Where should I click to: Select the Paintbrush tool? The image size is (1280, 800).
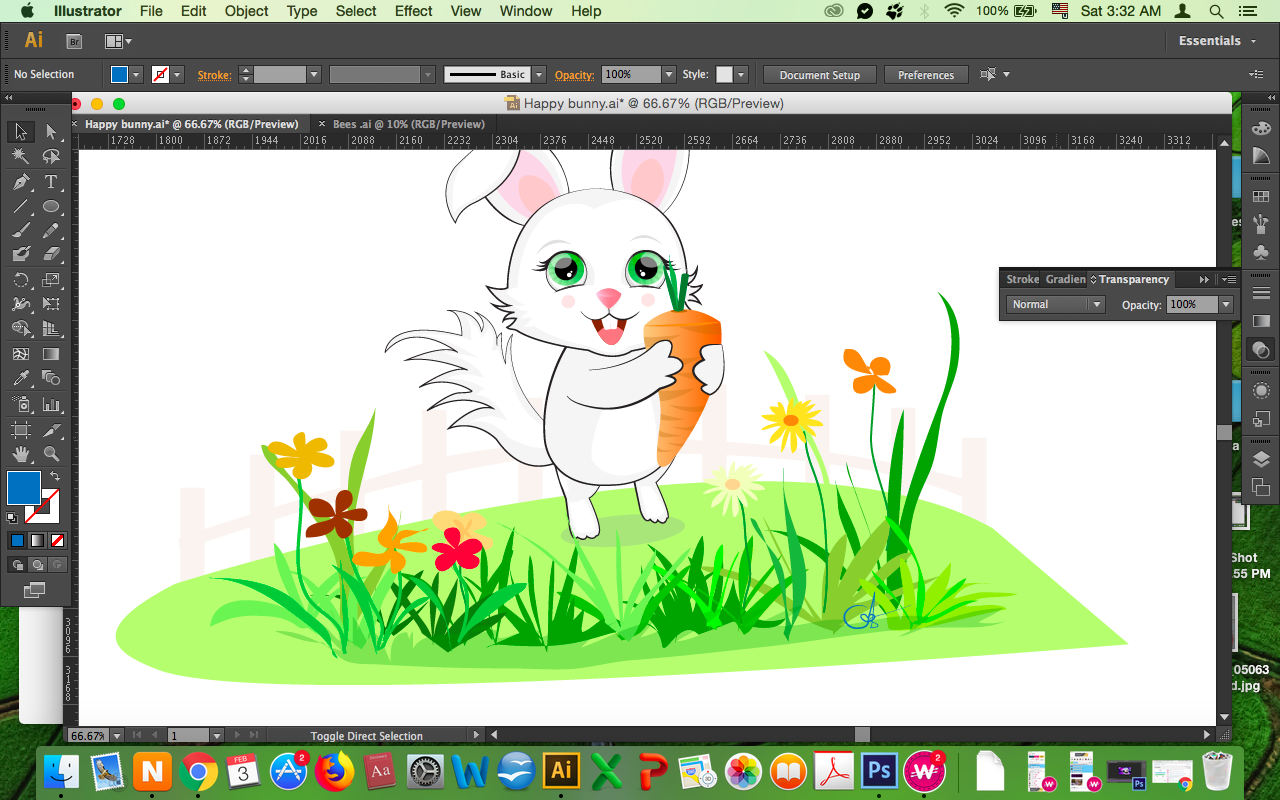[x=21, y=231]
